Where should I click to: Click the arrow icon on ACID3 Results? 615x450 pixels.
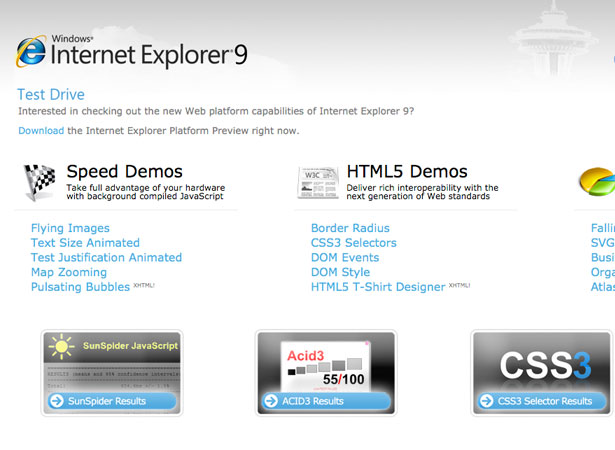[271, 401]
